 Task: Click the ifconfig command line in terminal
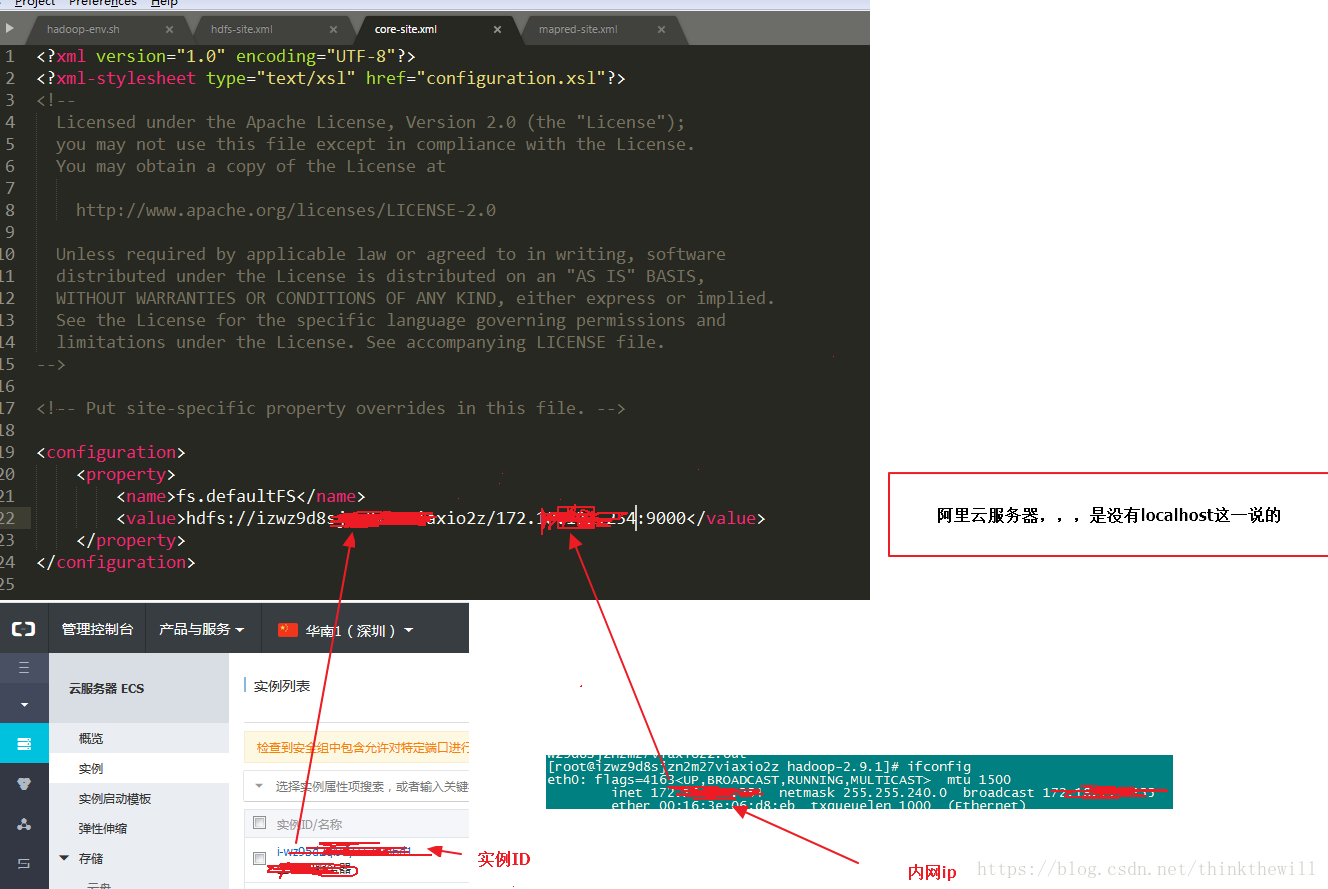pyautogui.click(x=759, y=767)
